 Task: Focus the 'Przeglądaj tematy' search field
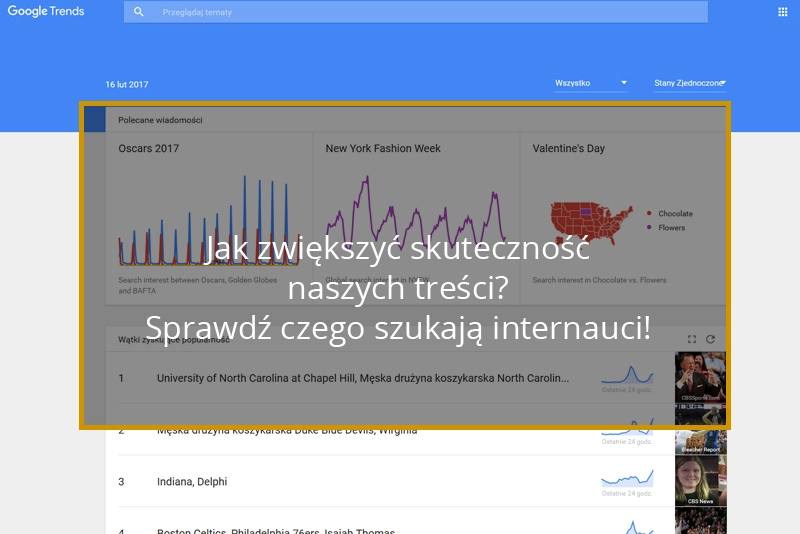(415, 12)
